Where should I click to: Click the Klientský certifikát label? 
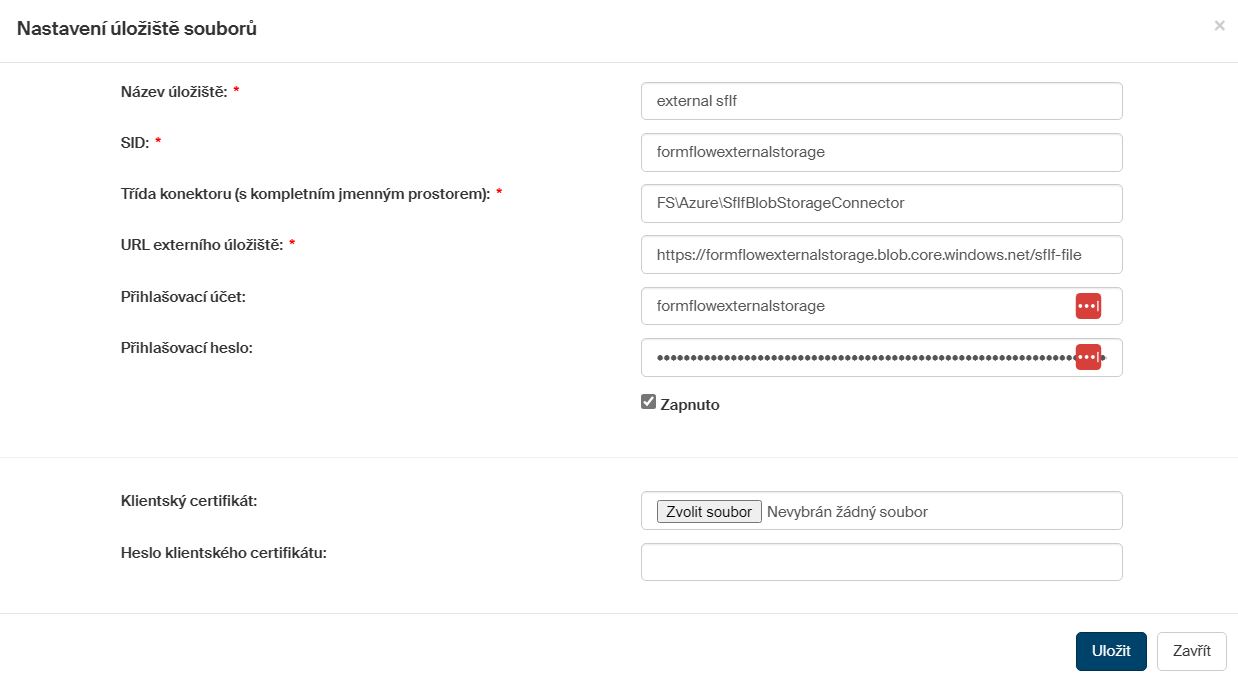[189, 501]
